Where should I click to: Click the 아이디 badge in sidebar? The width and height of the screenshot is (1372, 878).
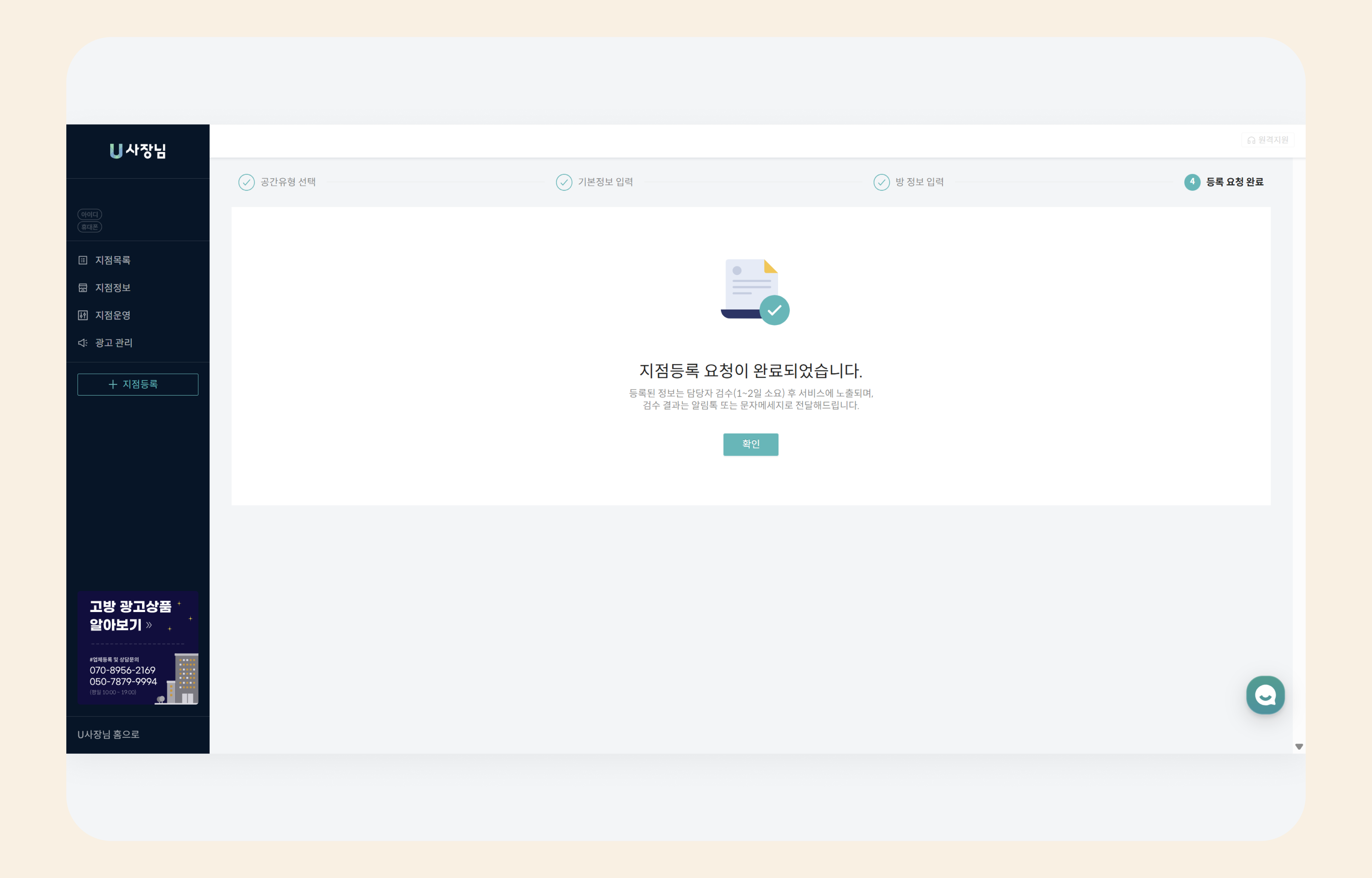coord(89,214)
